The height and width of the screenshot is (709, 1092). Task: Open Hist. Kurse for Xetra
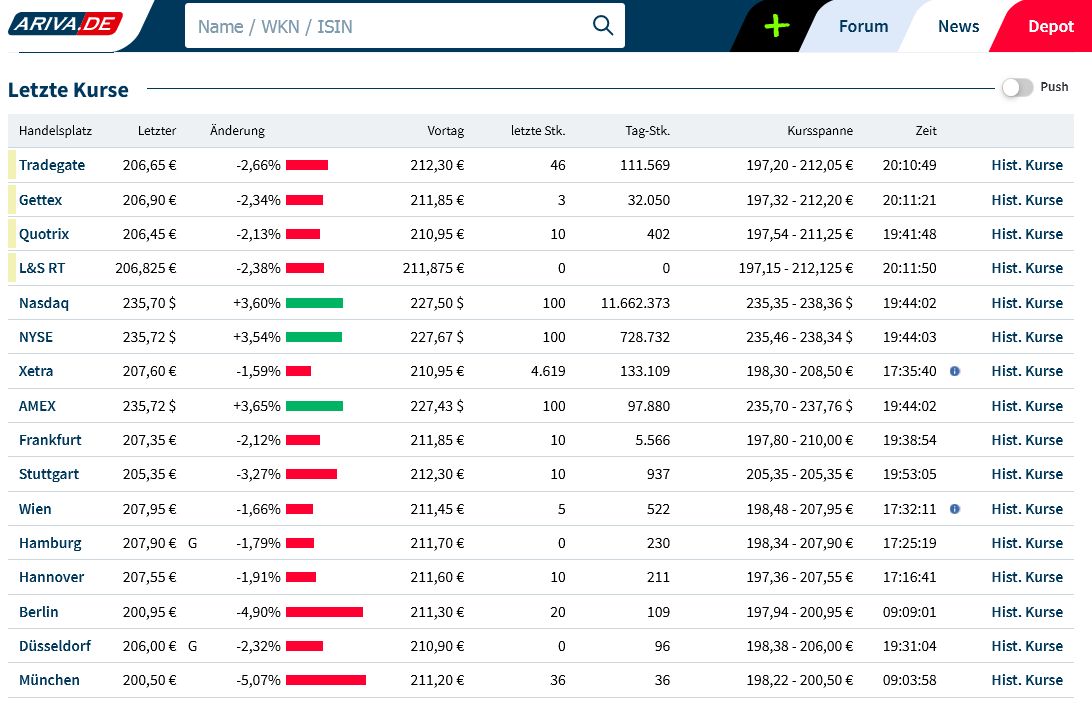tap(1026, 371)
